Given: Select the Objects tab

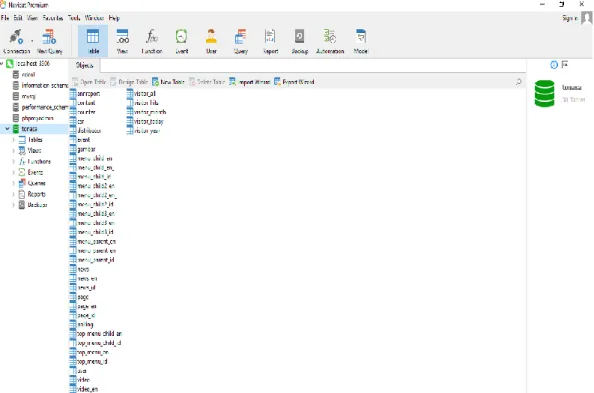Looking at the screenshot, I should click(x=84, y=65).
